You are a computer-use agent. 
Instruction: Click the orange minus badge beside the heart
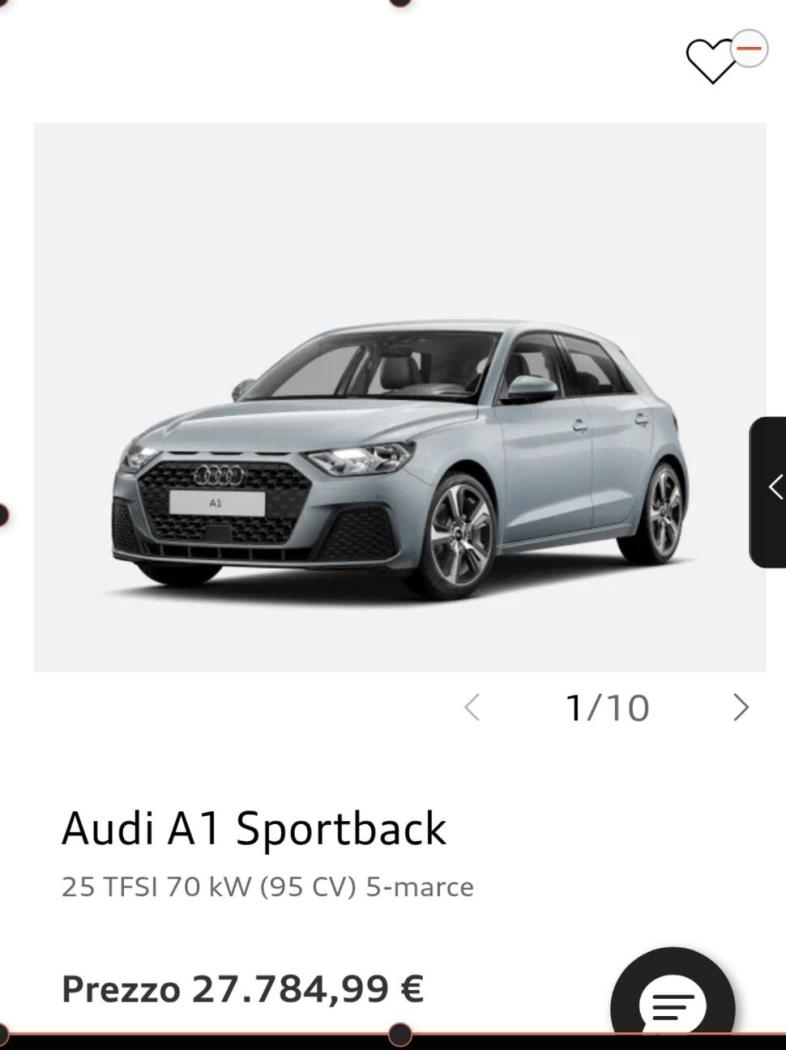[750, 48]
